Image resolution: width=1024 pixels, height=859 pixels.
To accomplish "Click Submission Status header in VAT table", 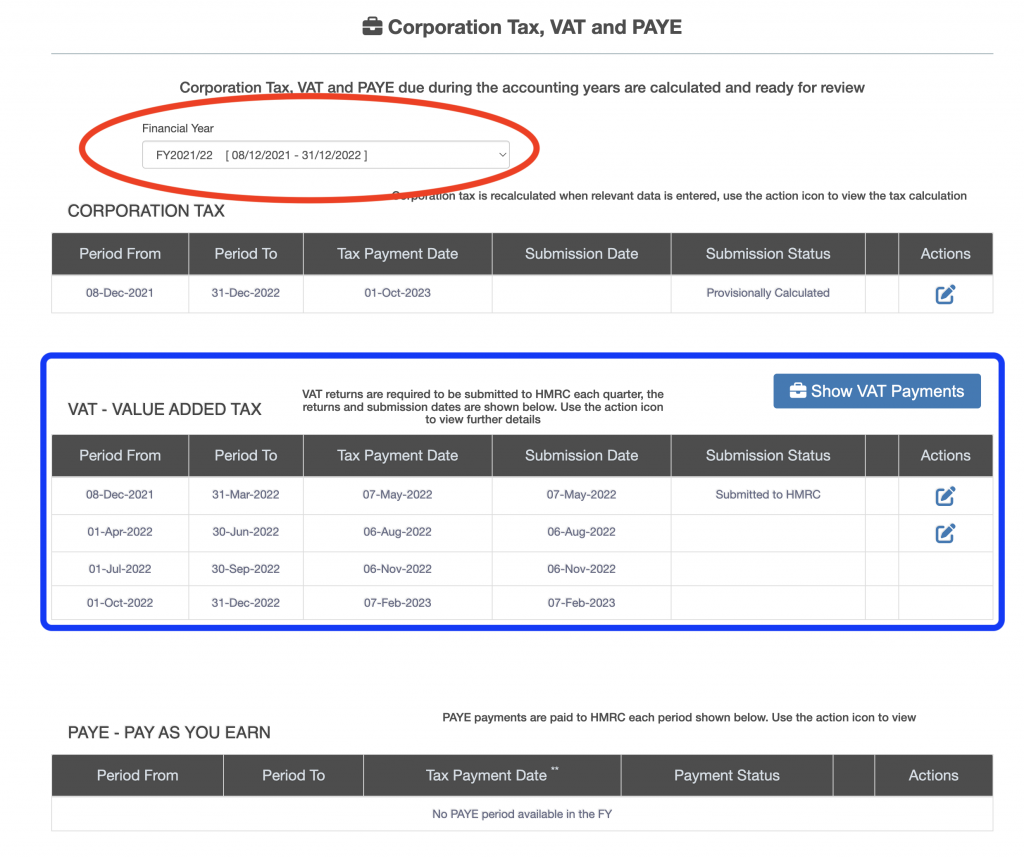I will coord(767,455).
